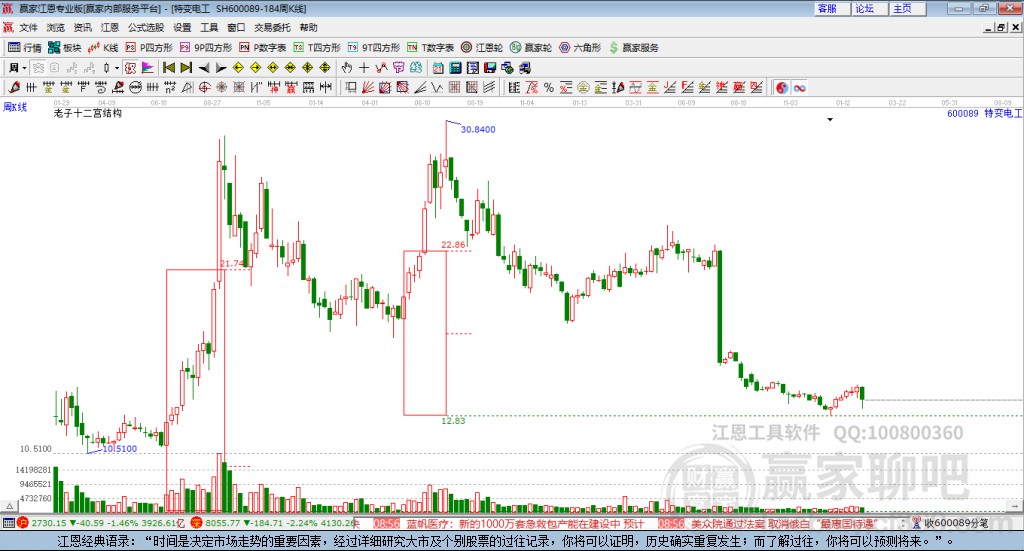Launch the 江恩轮 Gann wheel
Image resolution: width=1024 pixels, height=551 pixels.
click(x=482, y=48)
